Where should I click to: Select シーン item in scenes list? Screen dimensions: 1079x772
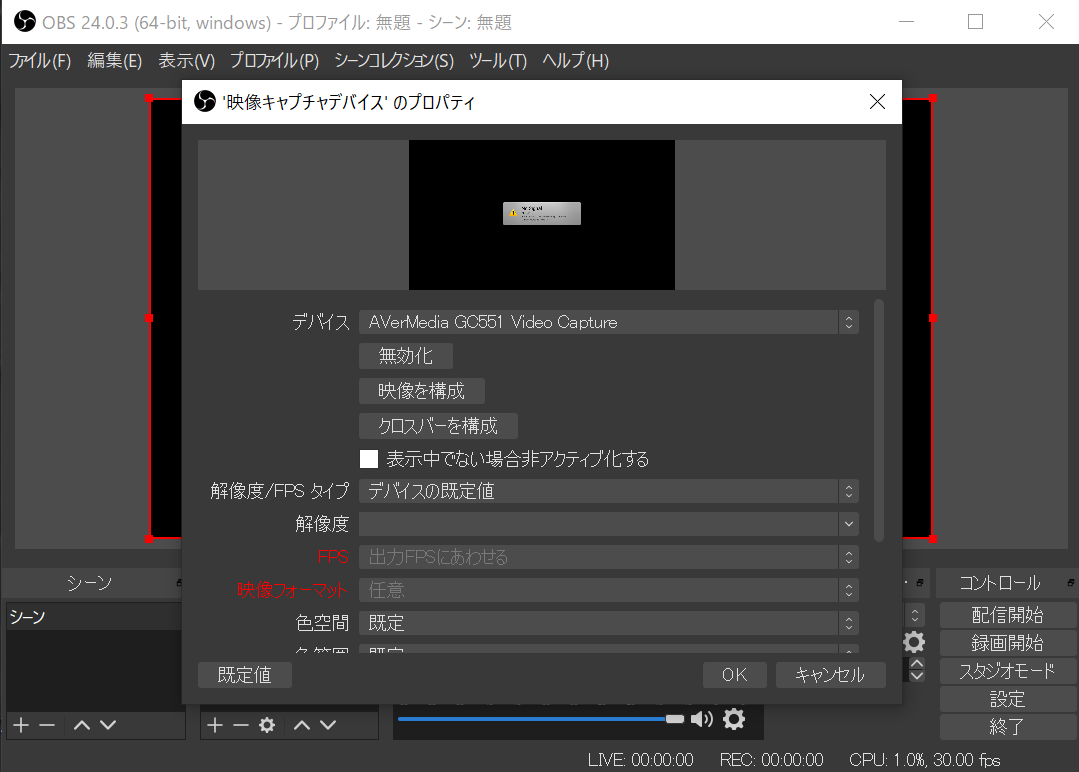click(x=94, y=617)
